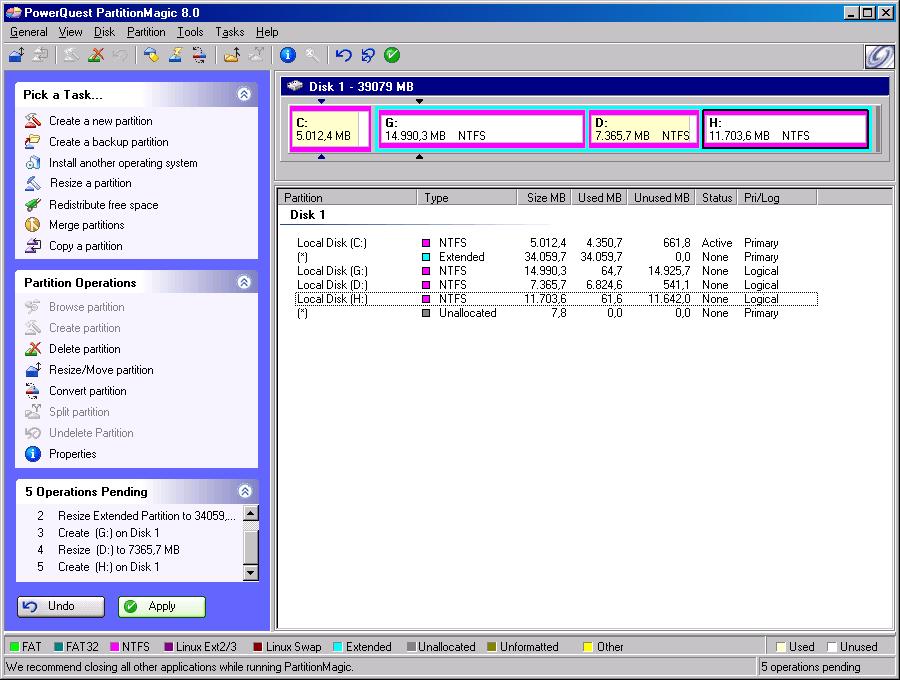Click the Extended cyan legend swatch
The height and width of the screenshot is (680, 900).
[338, 647]
